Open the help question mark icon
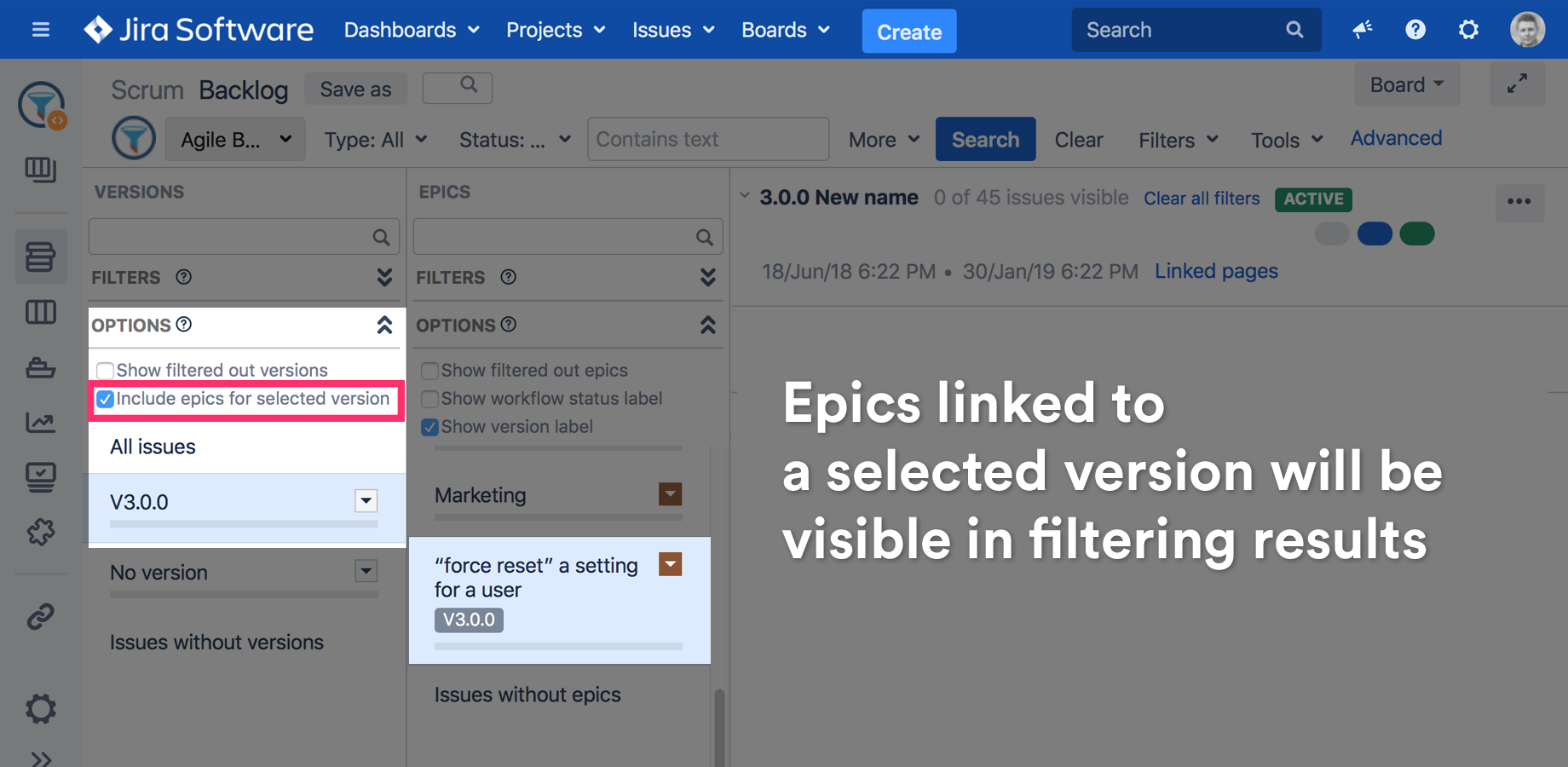This screenshot has height=767, width=1568. click(x=1415, y=30)
